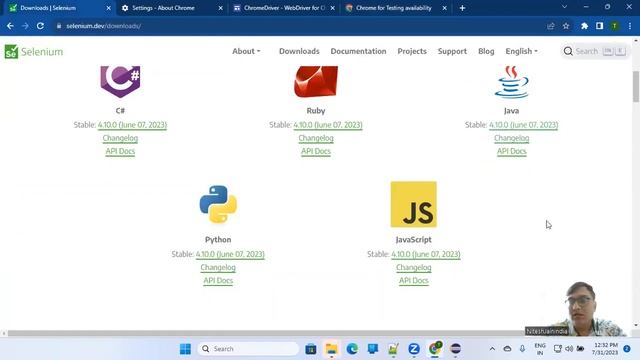Open the Chrome extensions puzzle icon
Viewport: 640px width, 360px height.
click(x=584, y=26)
